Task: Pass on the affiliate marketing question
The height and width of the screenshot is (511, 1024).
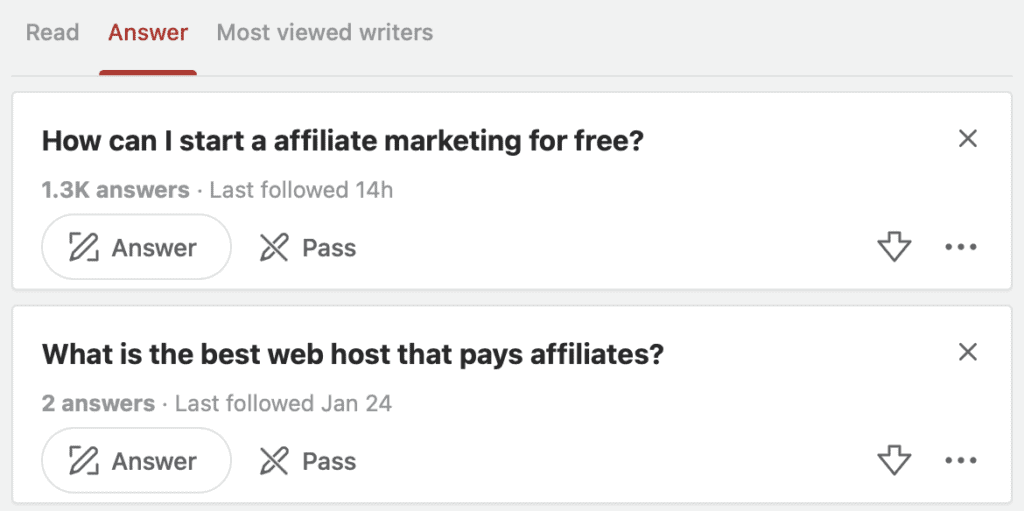Action: (x=308, y=247)
